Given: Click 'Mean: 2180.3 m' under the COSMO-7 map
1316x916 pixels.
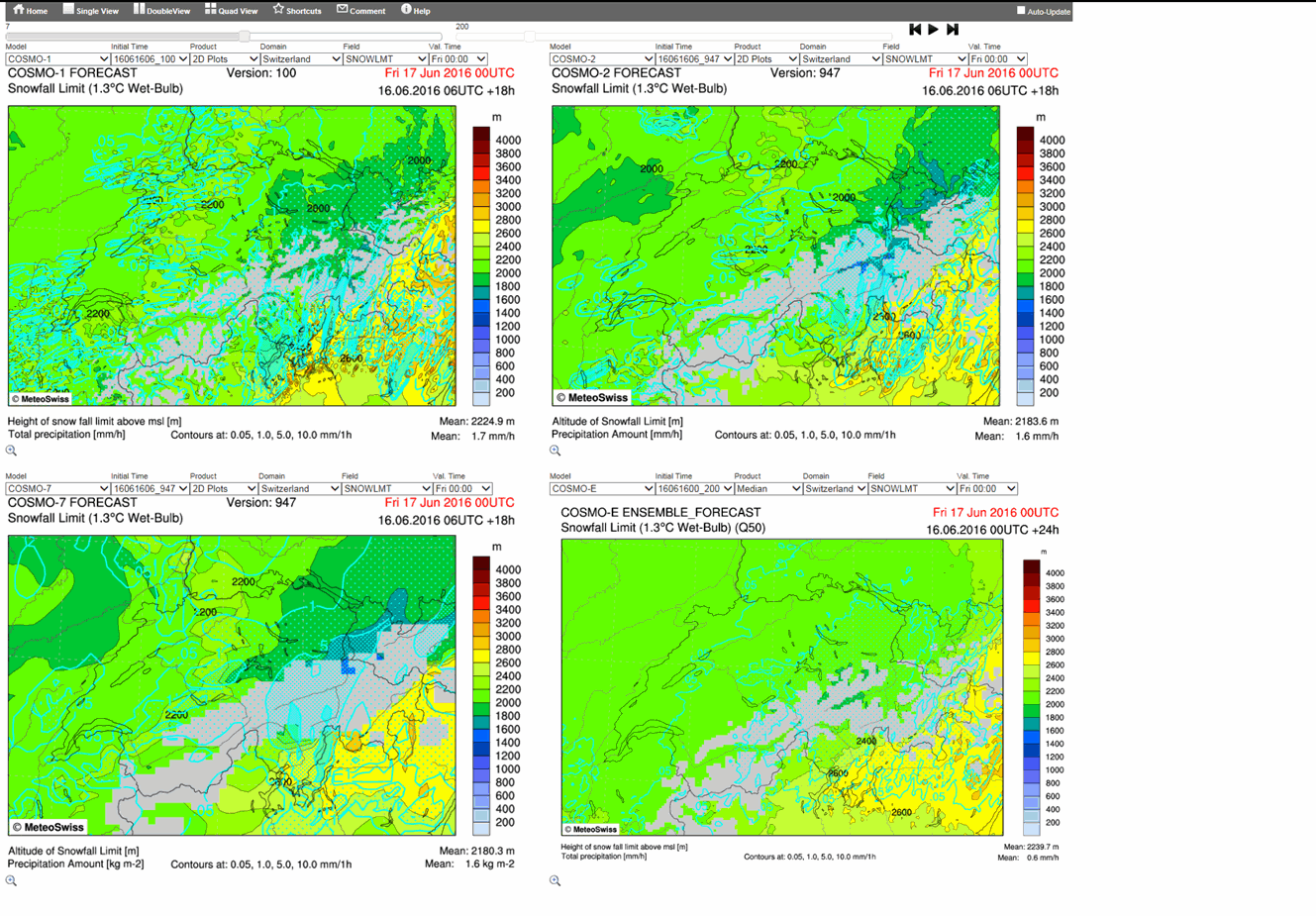Looking at the screenshot, I should pos(477,851).
